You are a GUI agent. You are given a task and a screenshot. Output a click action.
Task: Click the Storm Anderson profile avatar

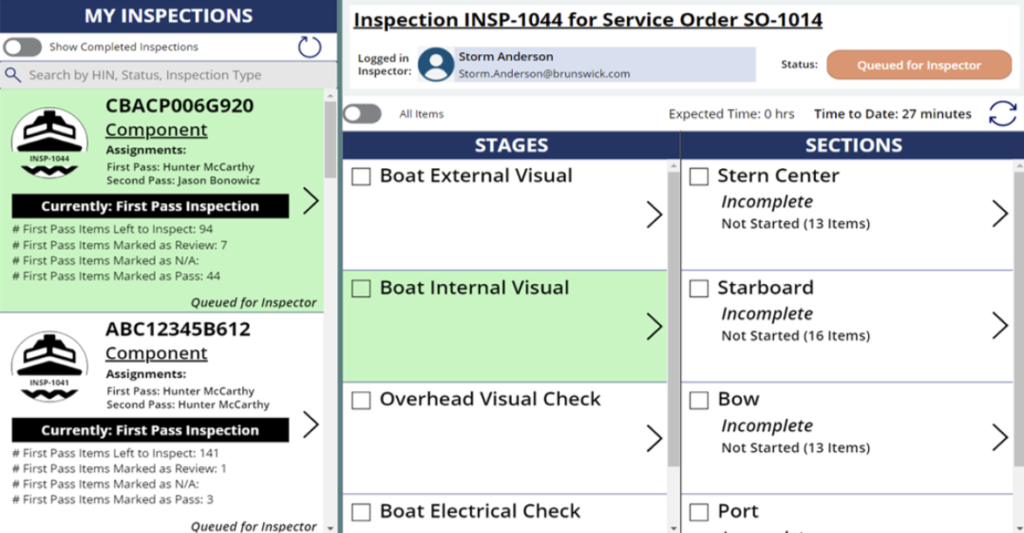pyautogui.click(x=436, y=65)
